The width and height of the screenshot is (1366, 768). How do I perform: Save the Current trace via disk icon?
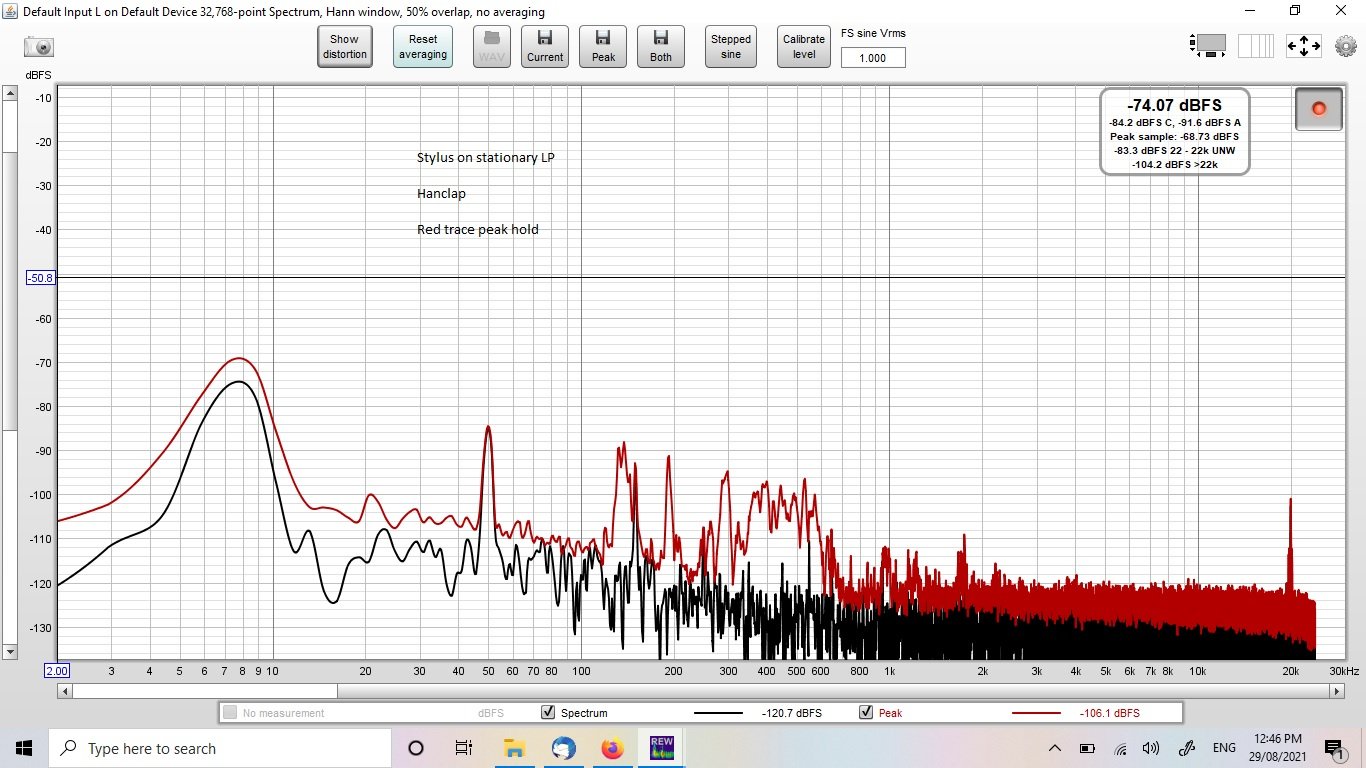(545, 47)
